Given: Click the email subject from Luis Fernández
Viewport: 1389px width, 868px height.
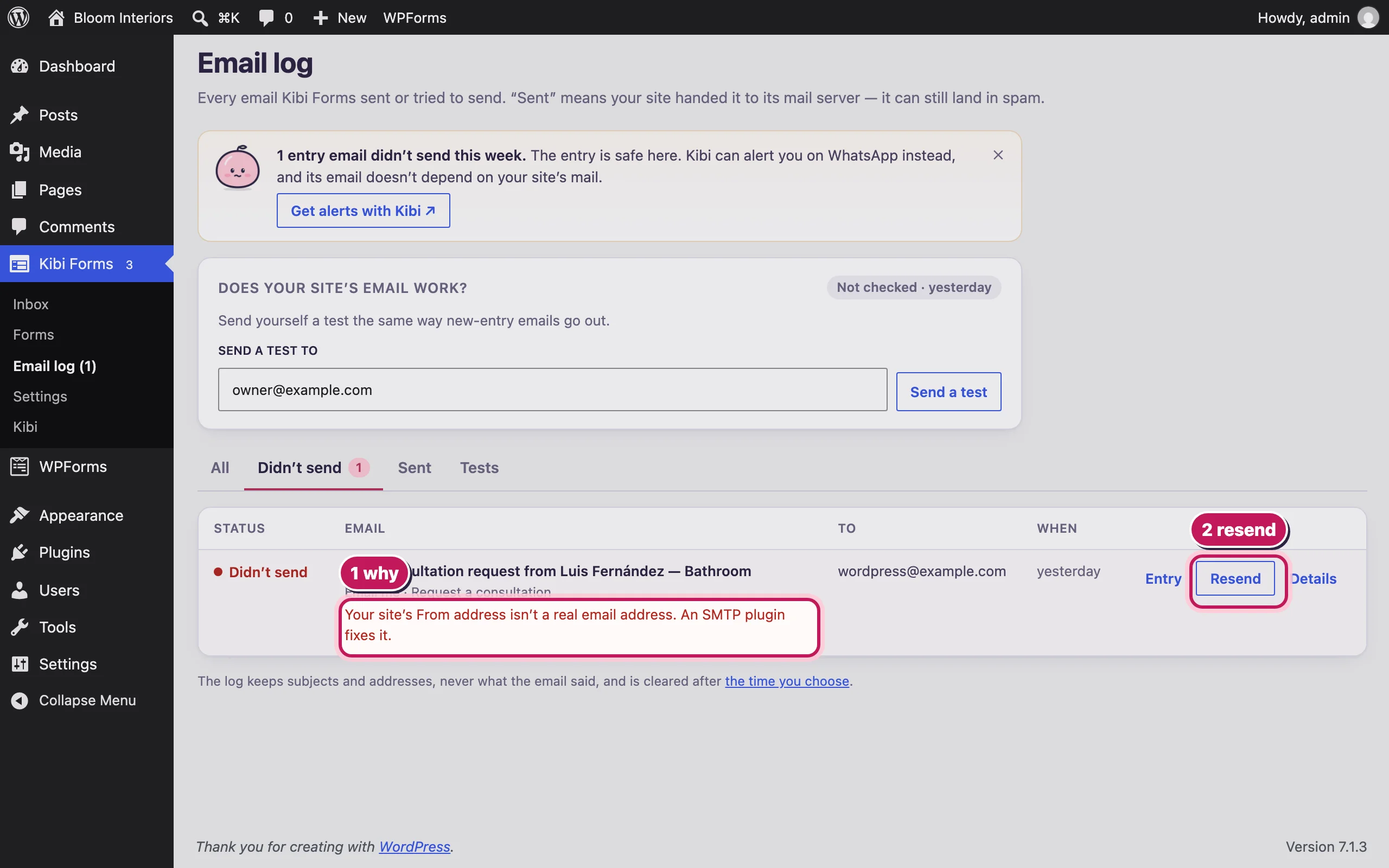Looking at the screenshot, I should 581,571.
